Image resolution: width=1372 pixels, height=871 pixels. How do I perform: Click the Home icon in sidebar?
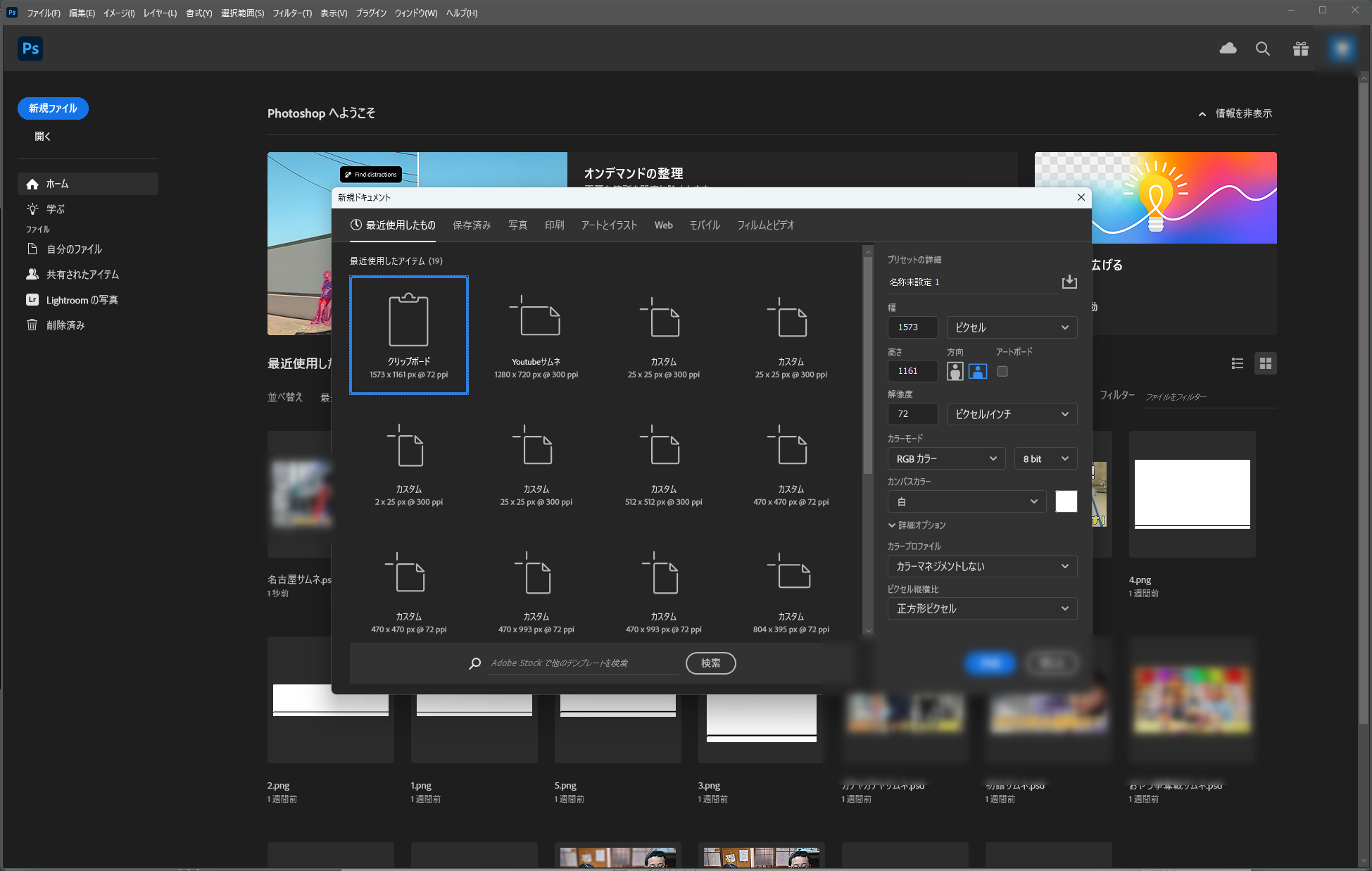(x=32, y=184)
